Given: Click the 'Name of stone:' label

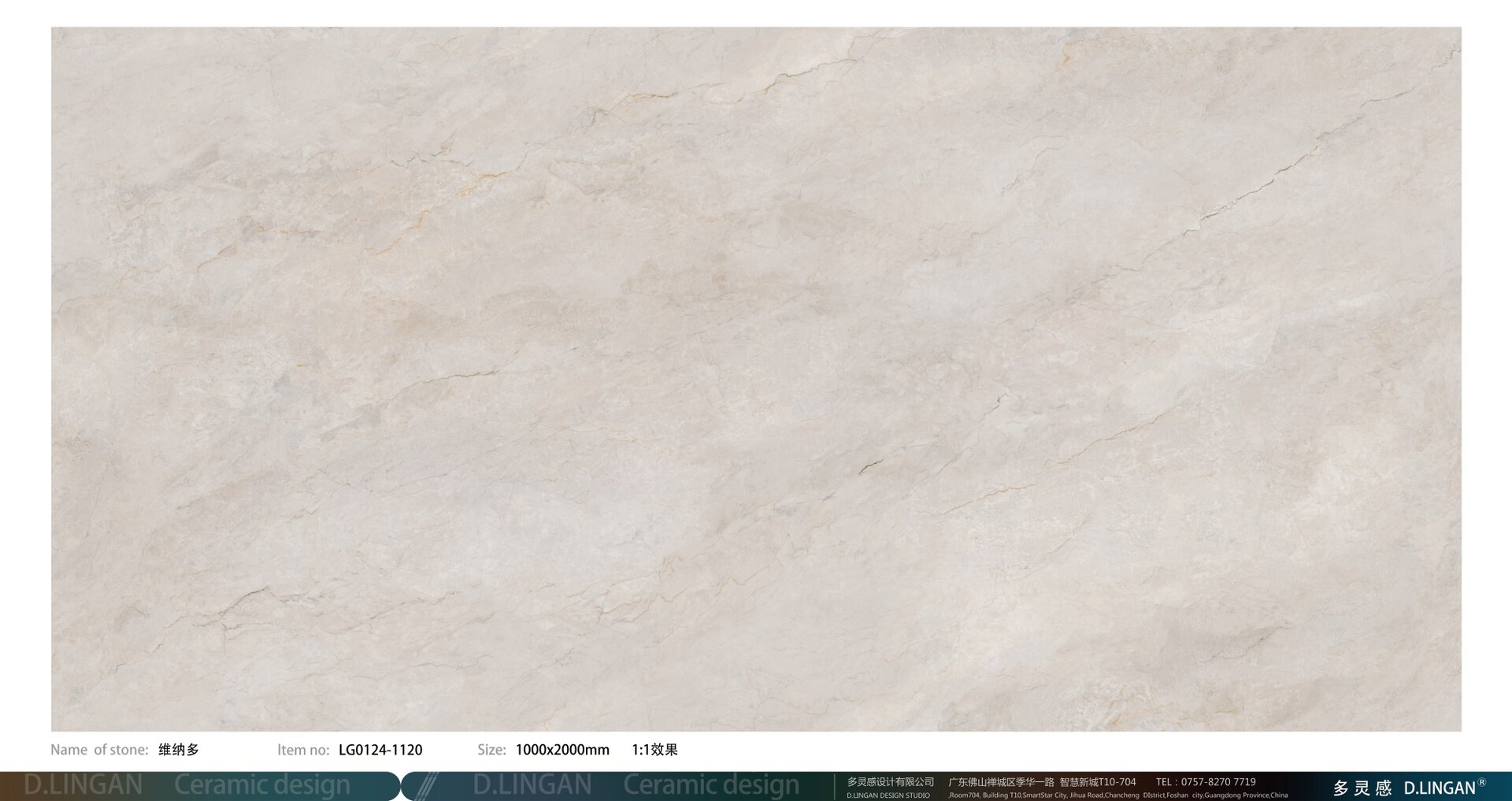Looking at the screenshot, I should [99, 750].
